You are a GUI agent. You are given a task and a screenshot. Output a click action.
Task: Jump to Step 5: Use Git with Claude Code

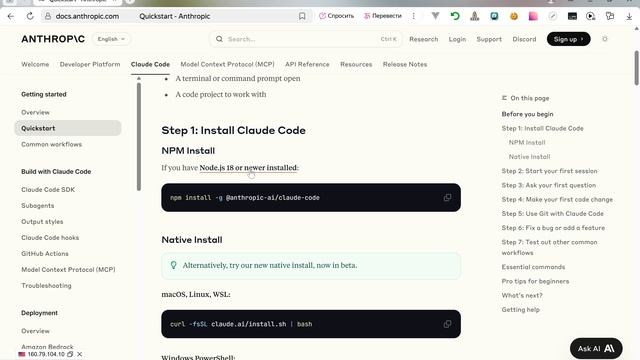click(x=553, y=213)
